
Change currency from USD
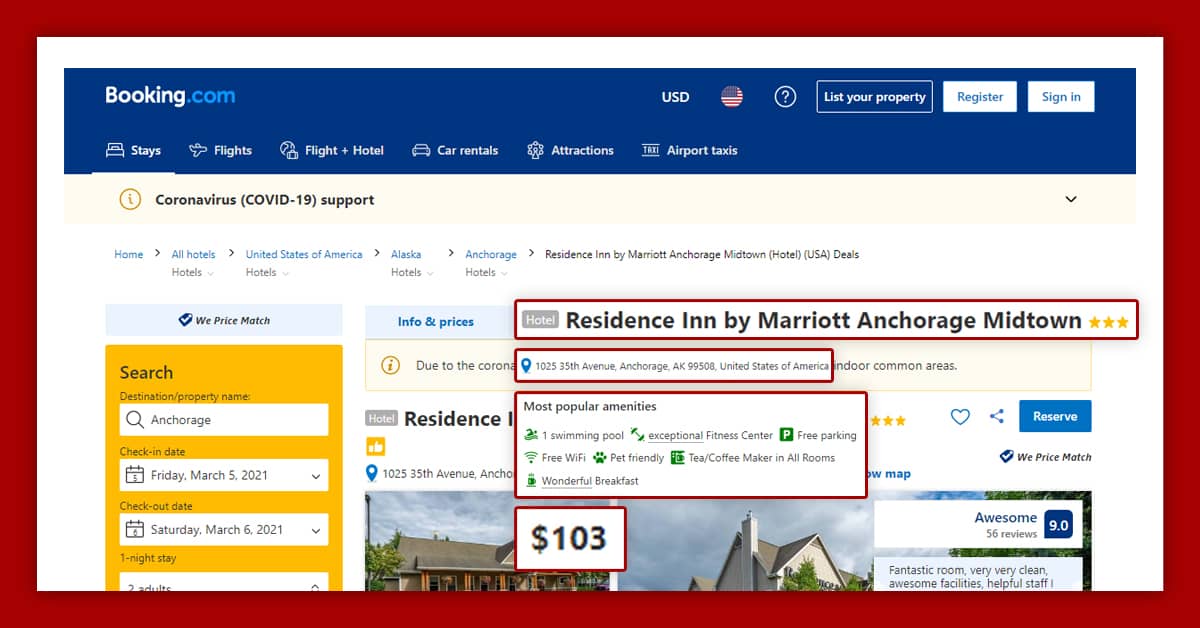click(675, 97)
